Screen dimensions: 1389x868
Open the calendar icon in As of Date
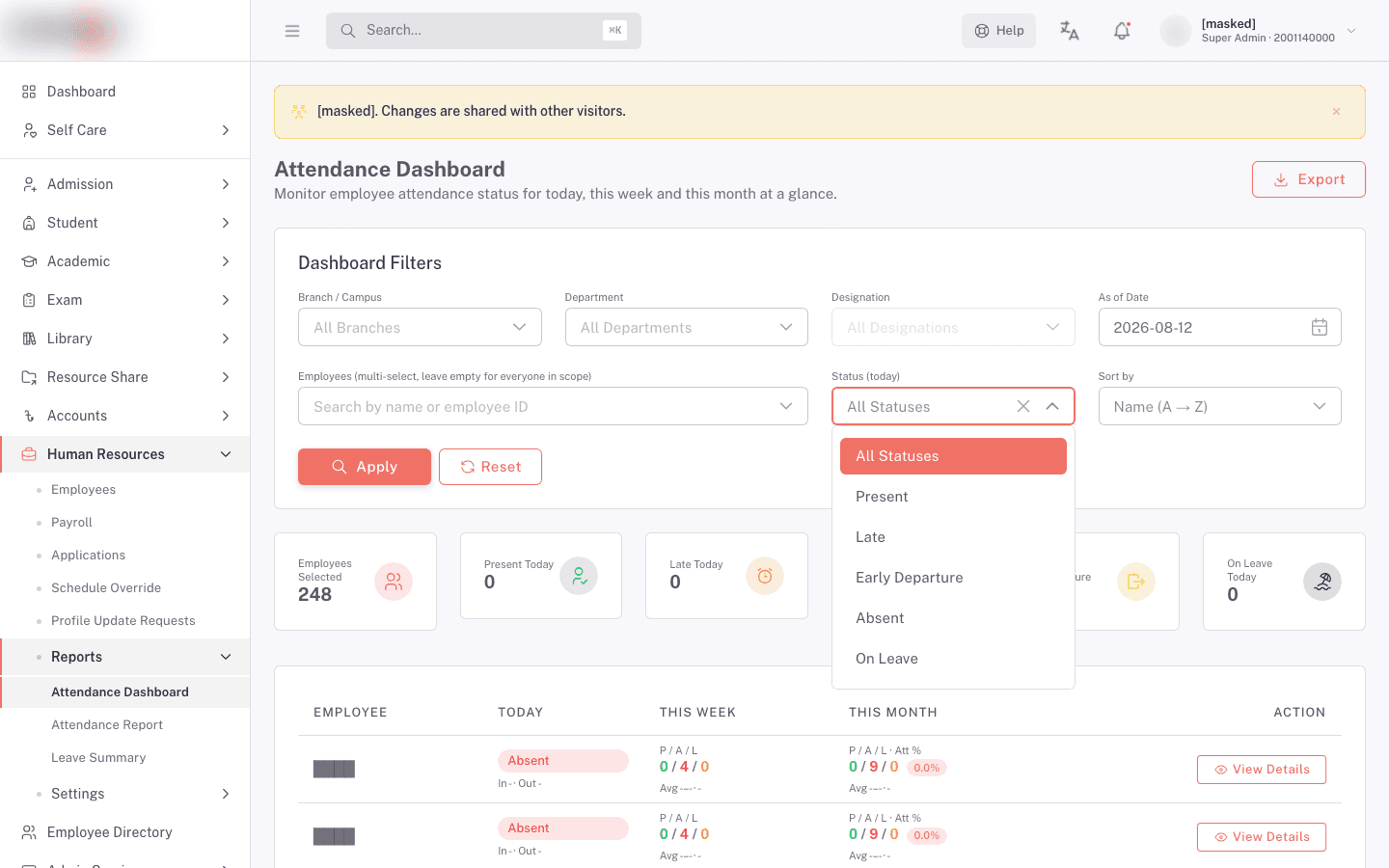[x=1319, y=328]
